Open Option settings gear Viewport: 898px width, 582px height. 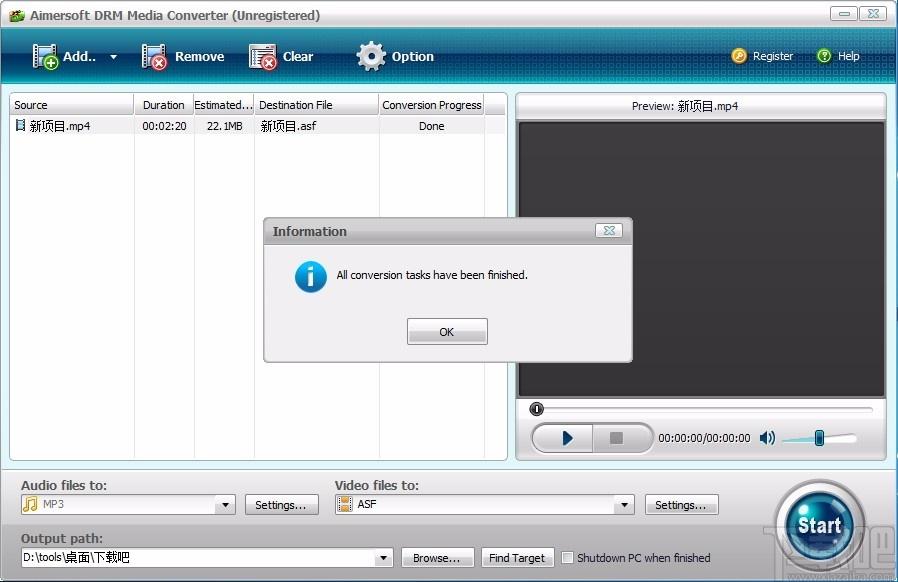371,56
